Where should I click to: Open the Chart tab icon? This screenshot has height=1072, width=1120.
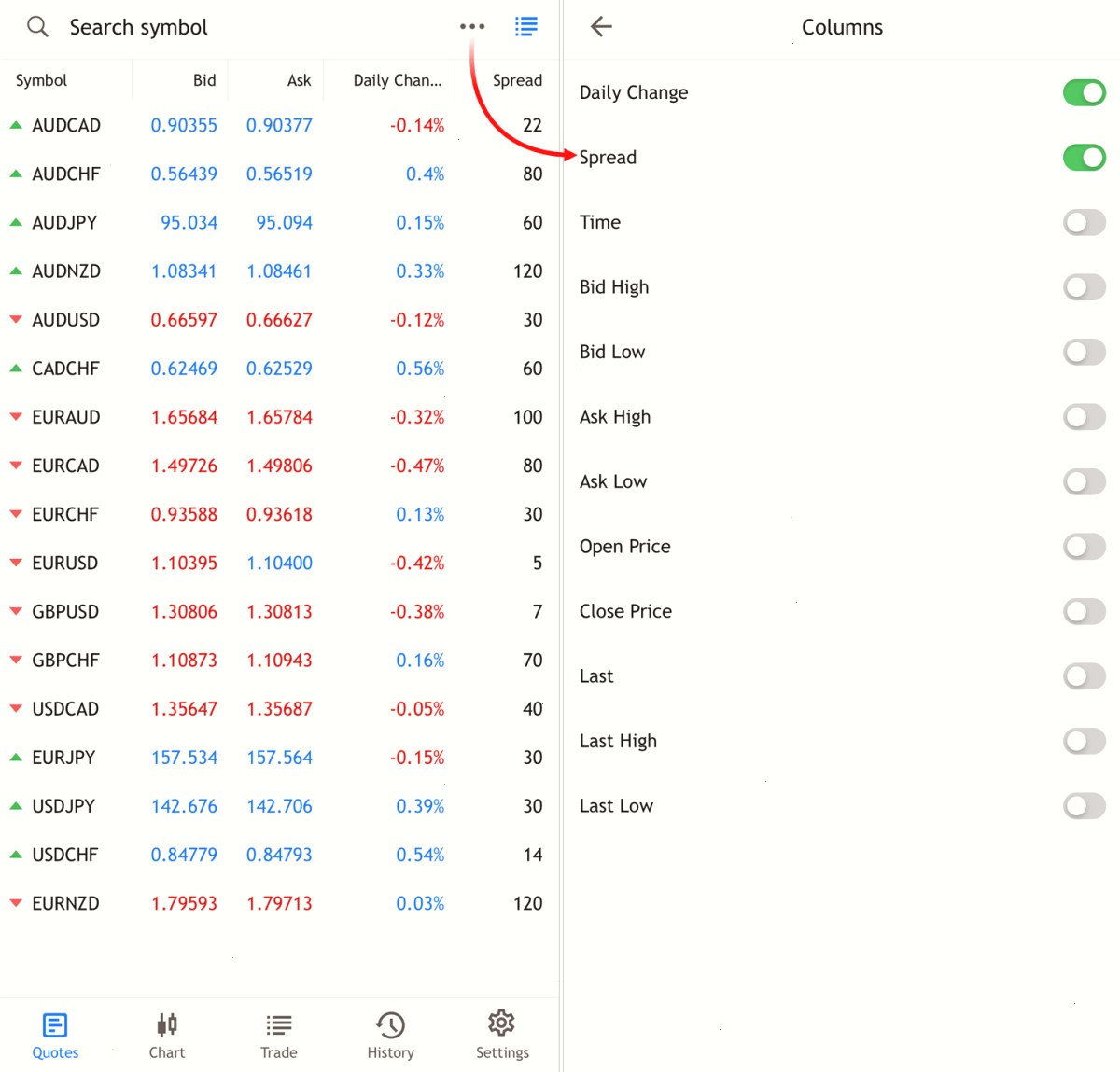tap(167, 1024)
